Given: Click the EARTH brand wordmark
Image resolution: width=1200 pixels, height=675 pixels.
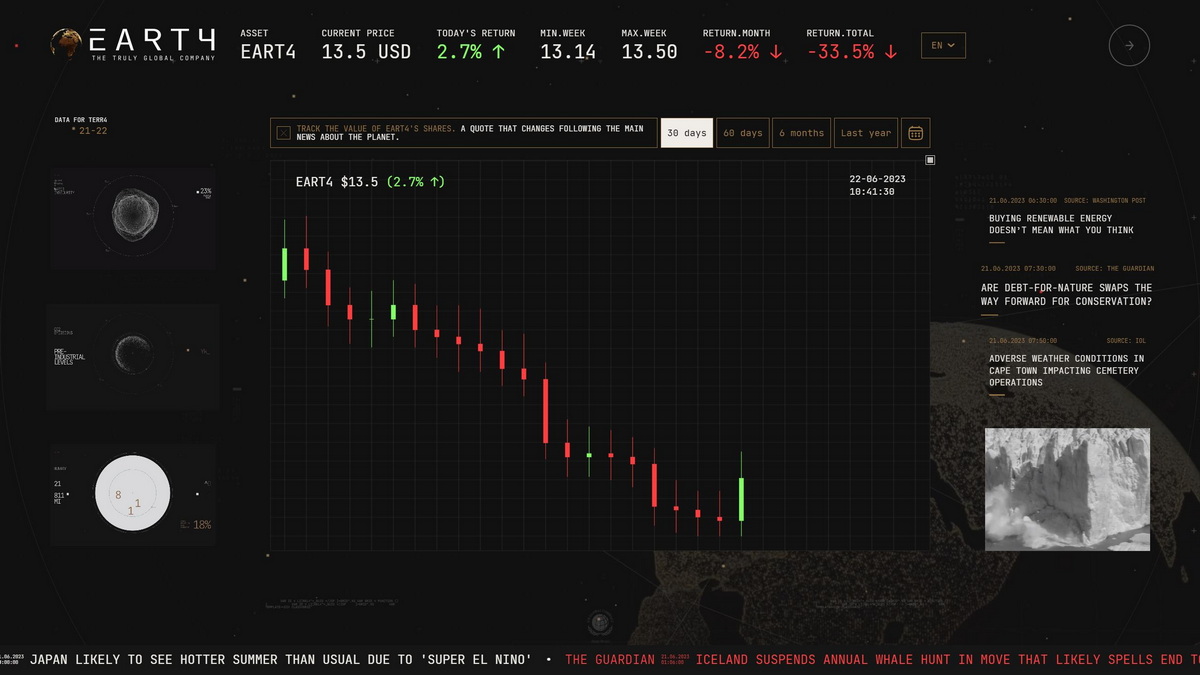Looking at the screenshot, I should tap(152, 40).
